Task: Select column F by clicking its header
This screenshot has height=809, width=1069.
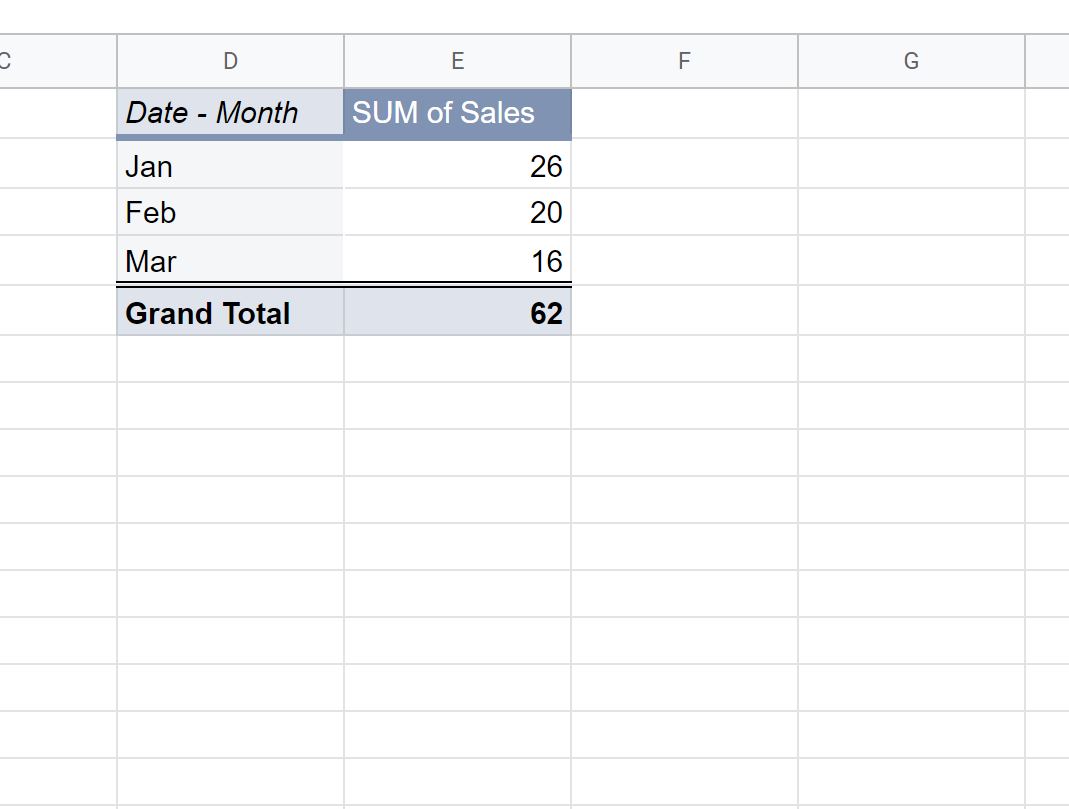Action: [683, 60]
